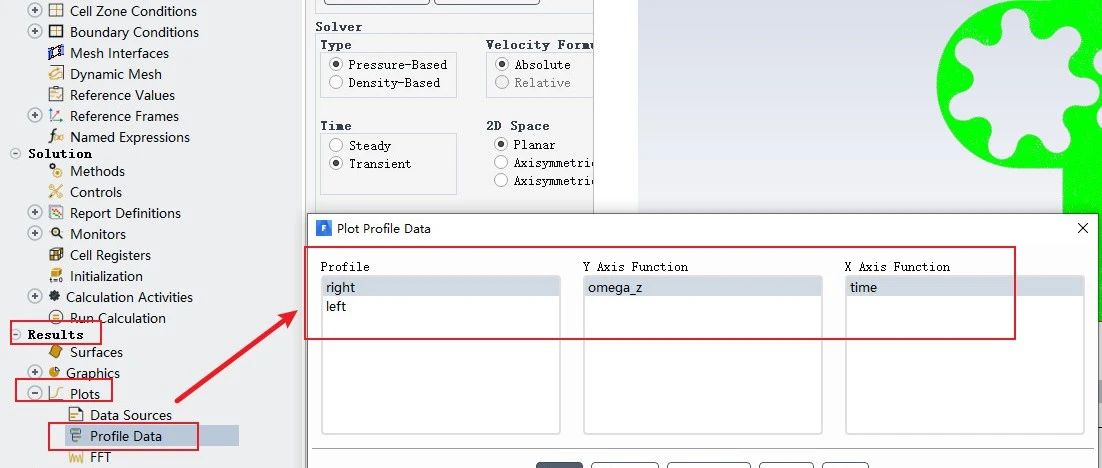
Task: Expand the Boundary Conditions node
Action: 35,32
